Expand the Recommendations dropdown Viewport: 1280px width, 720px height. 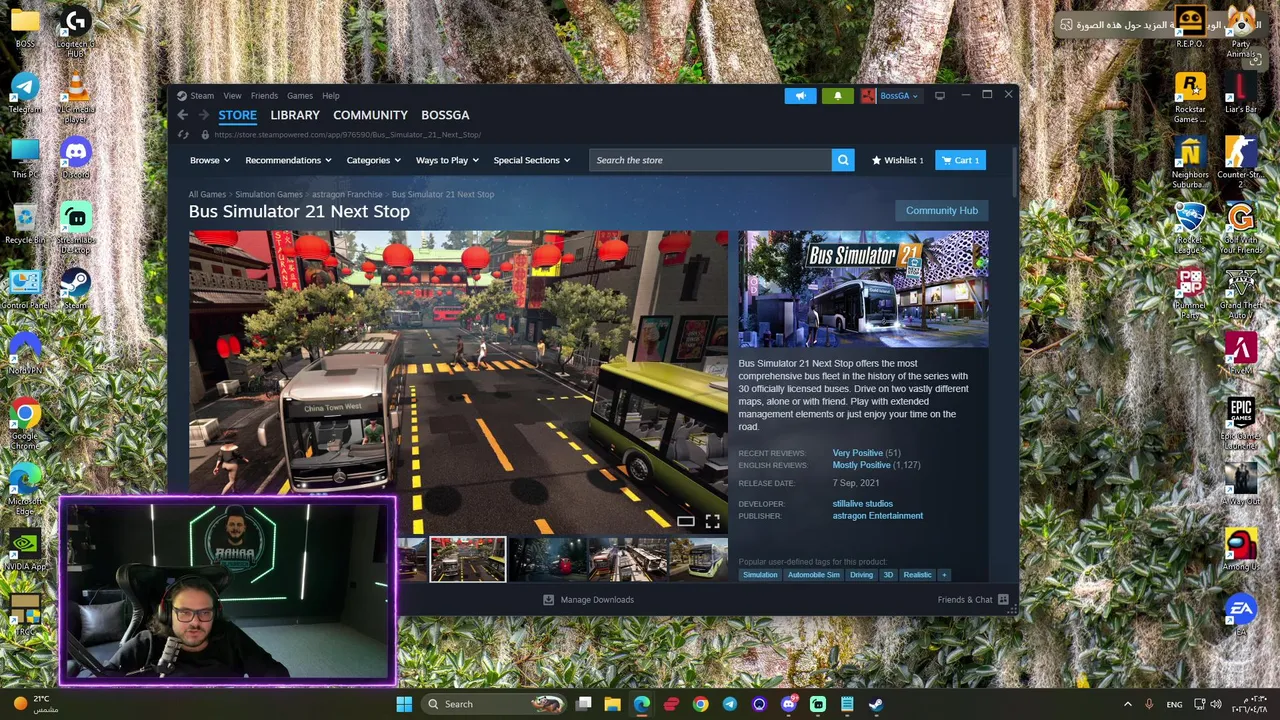point(288,160)
